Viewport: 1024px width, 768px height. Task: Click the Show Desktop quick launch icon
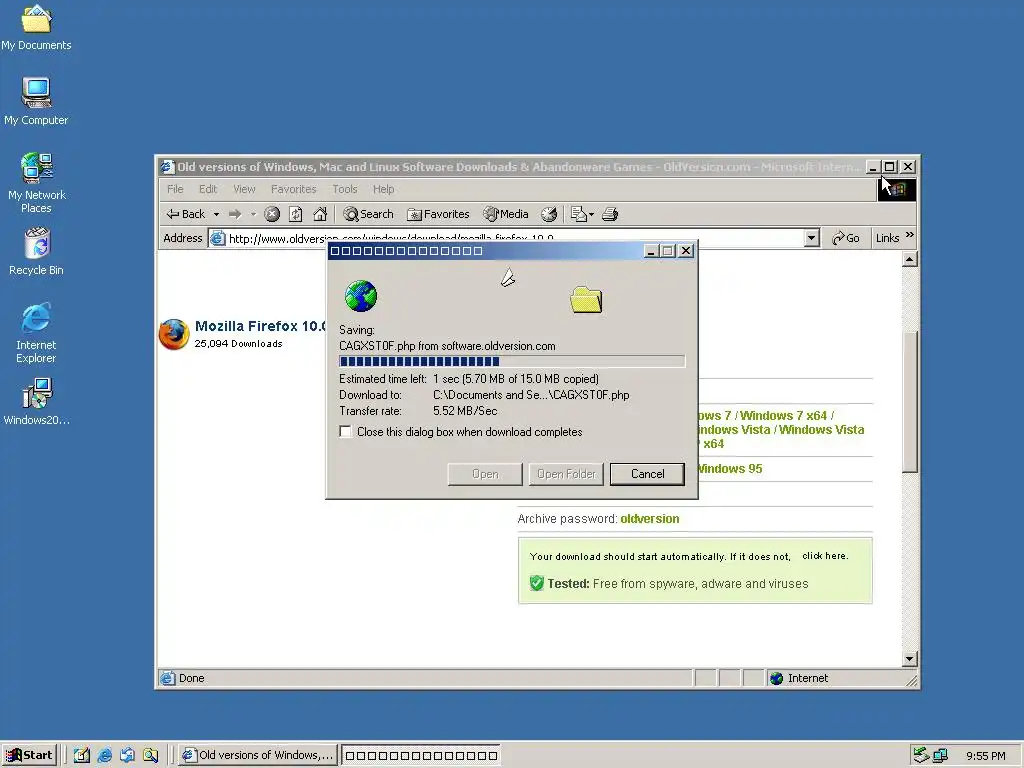82,755
